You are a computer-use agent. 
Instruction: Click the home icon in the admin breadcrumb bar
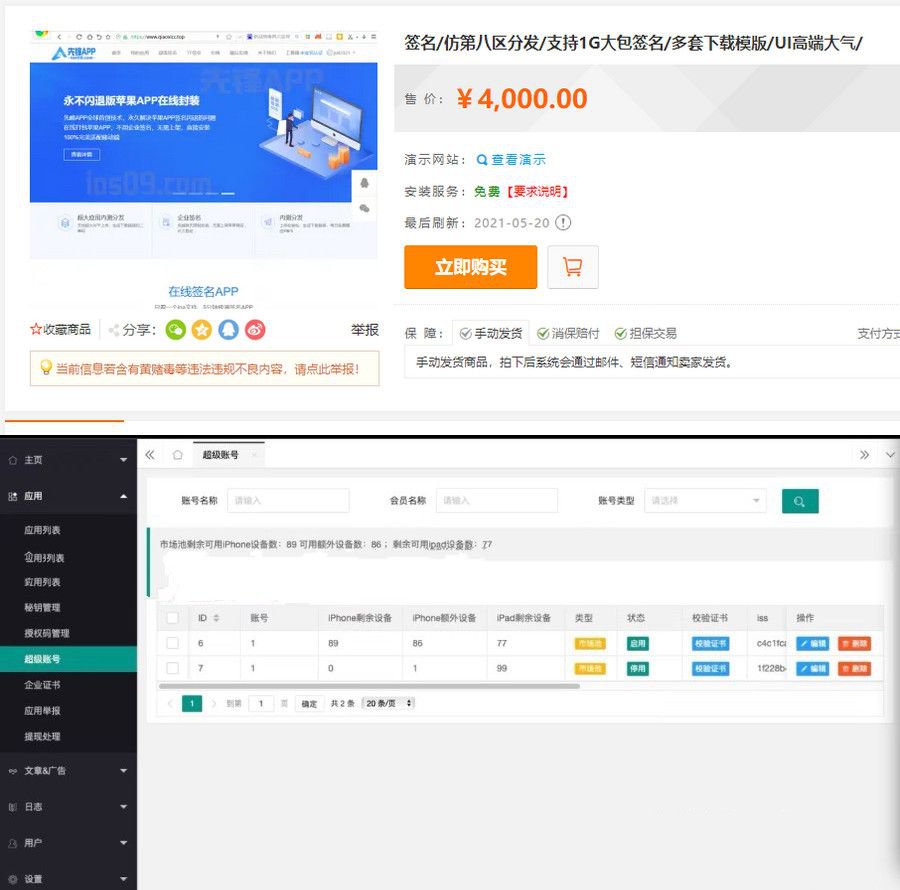177,454
